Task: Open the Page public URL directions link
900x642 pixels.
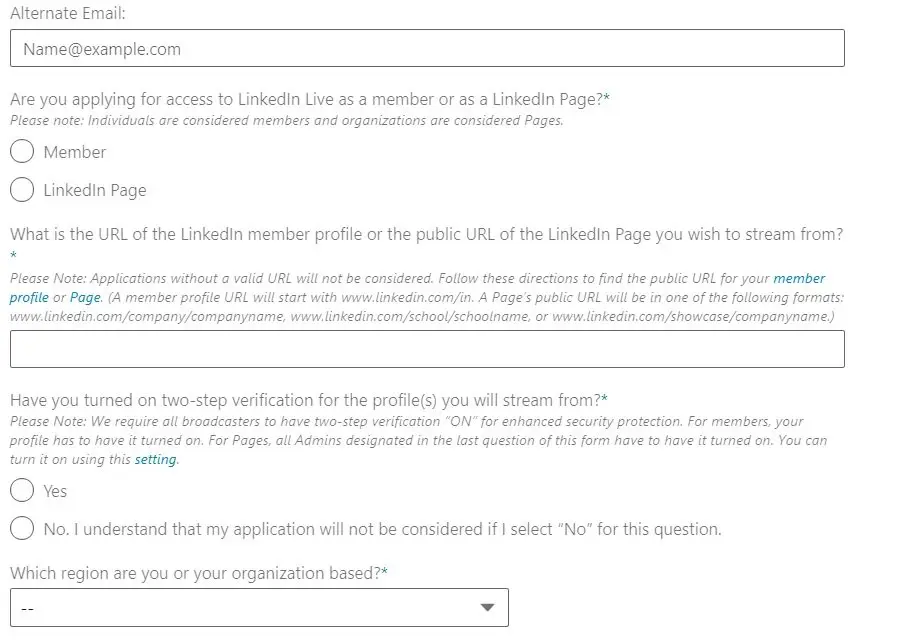Action: pyautogui.click(x=85, y=297)
